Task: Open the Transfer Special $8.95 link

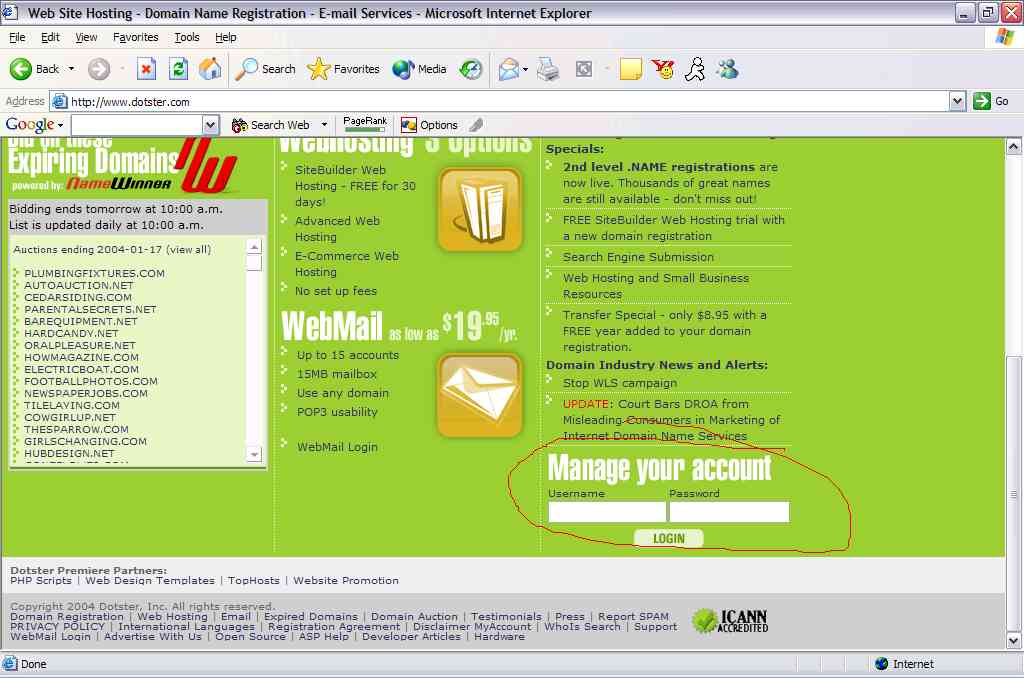Action: [665, 331]
